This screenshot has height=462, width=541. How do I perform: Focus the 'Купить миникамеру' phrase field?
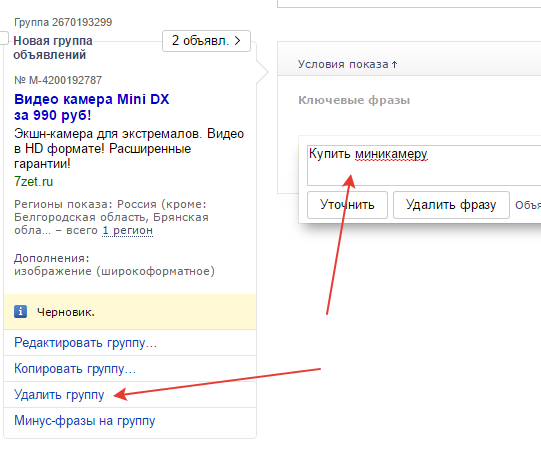[424, 166]
